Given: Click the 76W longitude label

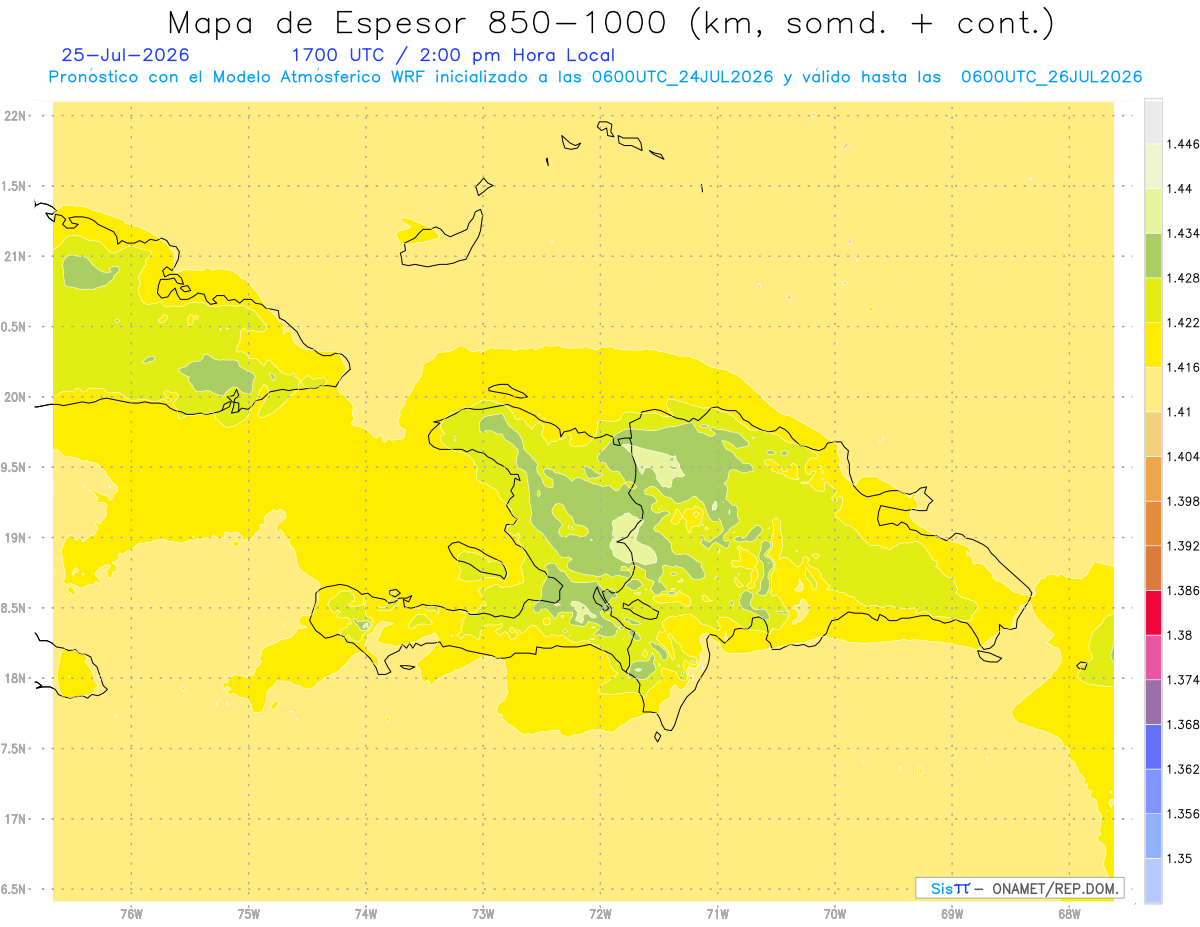Looking at the screenshot, I should point(131,913).
